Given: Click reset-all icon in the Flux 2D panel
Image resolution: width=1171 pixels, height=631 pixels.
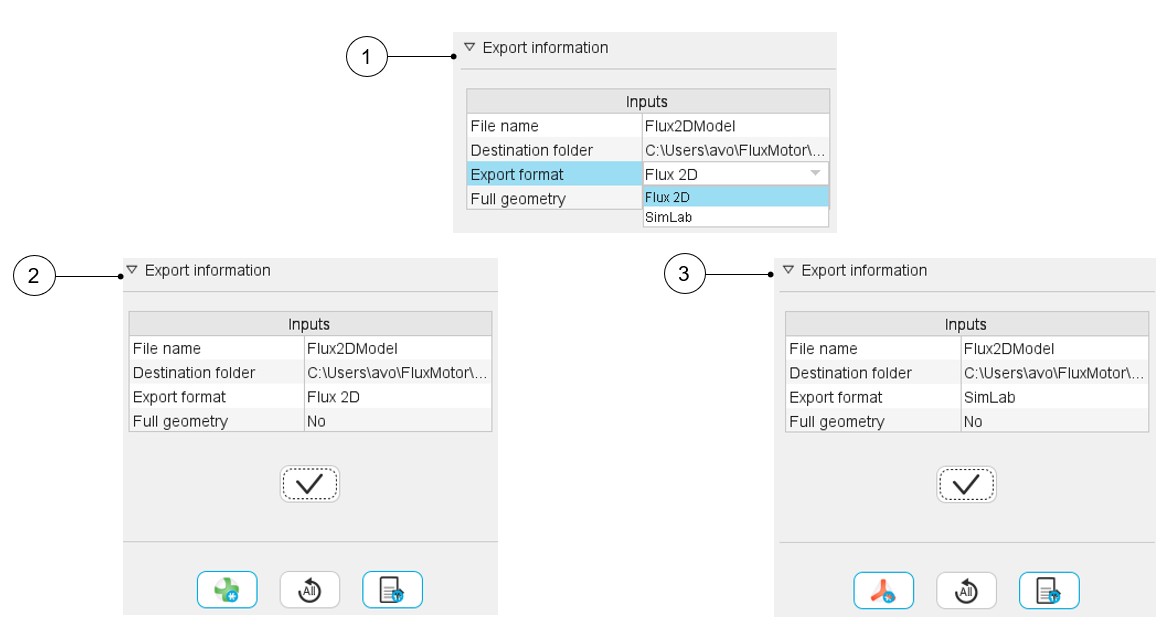Looking at the screenshot, I should pyautogui.click(x=309, y=591).
